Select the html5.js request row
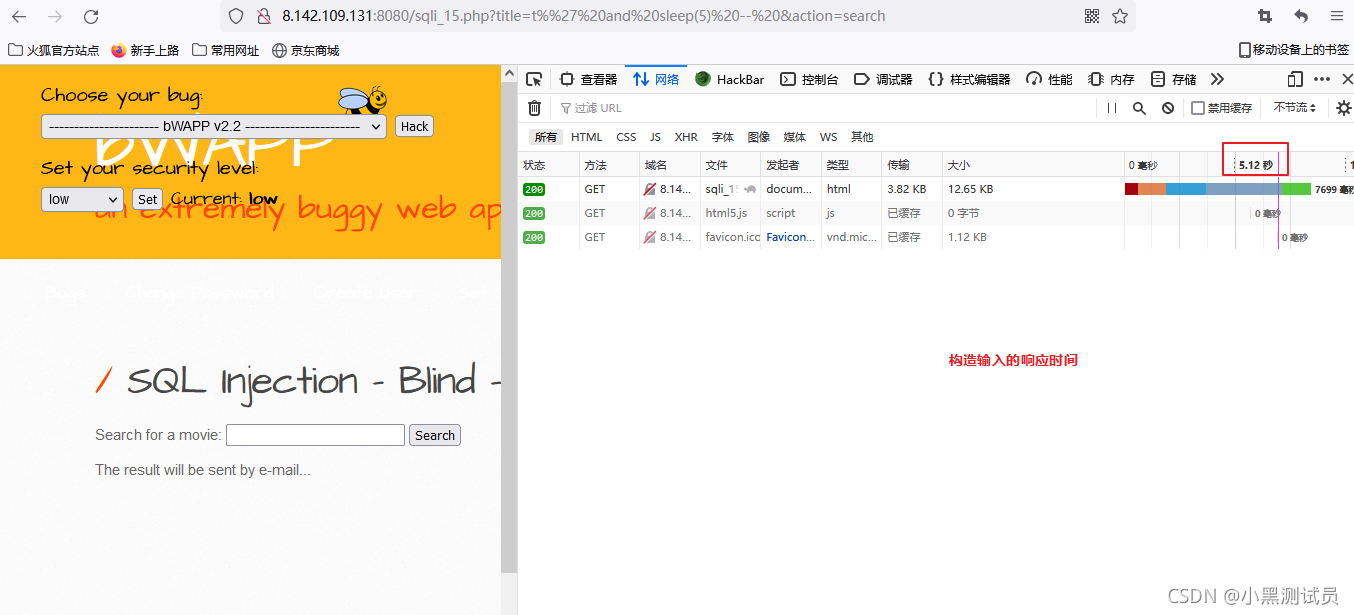1354x615 pixels. (x=936, y=213)
